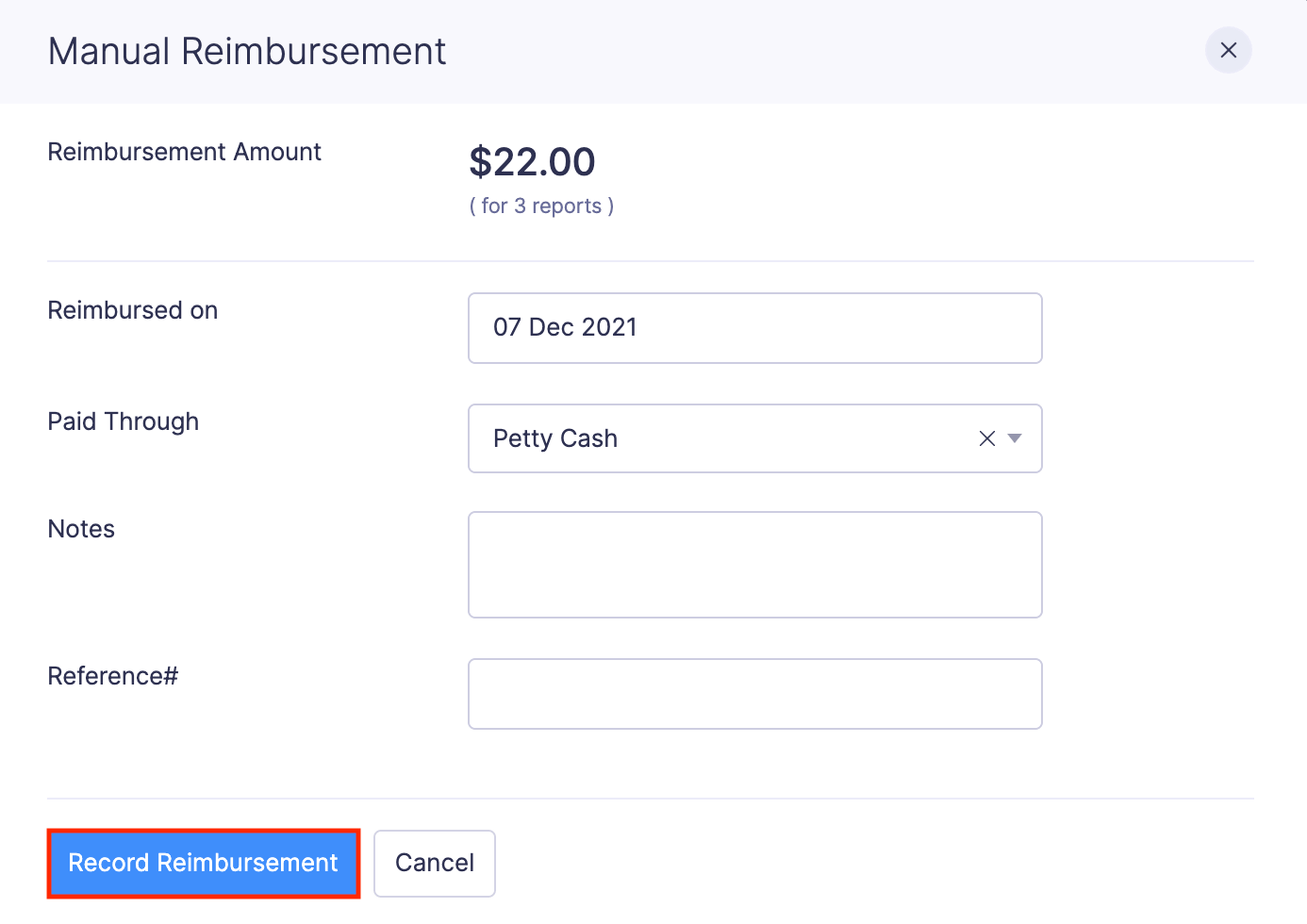This screenshot has width=1307, height=924.
Task: Open the Reimbursed on date picker
Action: pyautogui.click(x=754, y=328)
